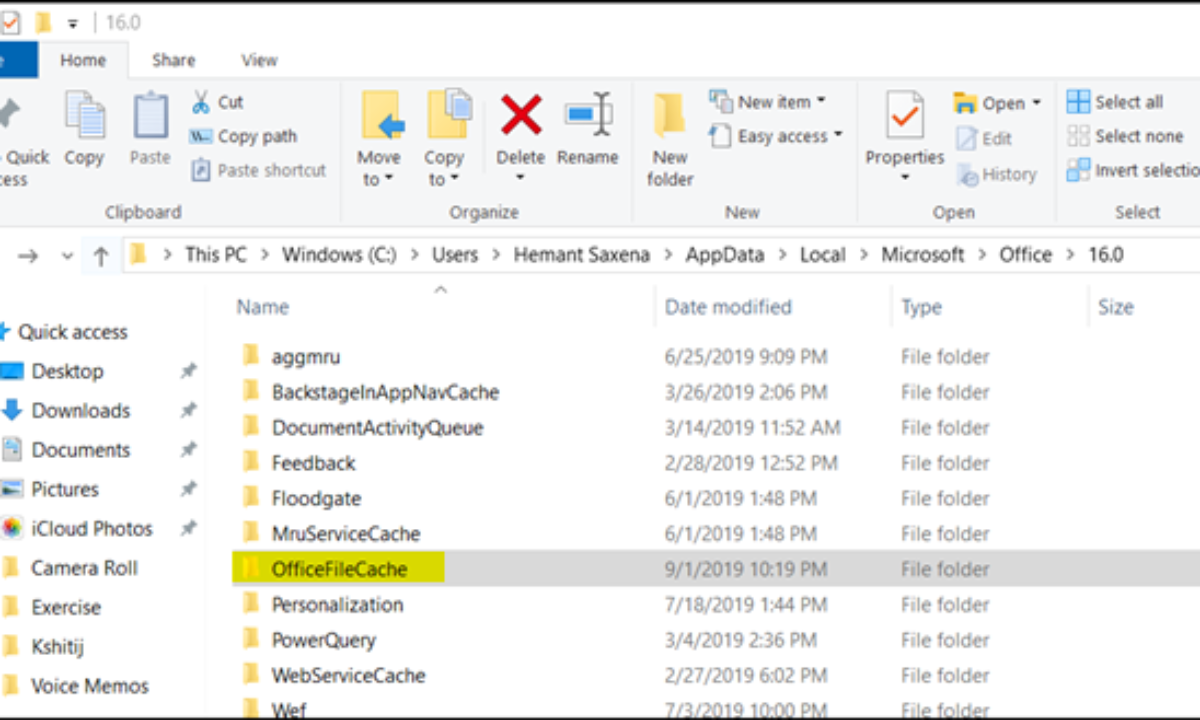The image size is (1200, 720).
Task: Click Select all
Action: [1114, 102]
